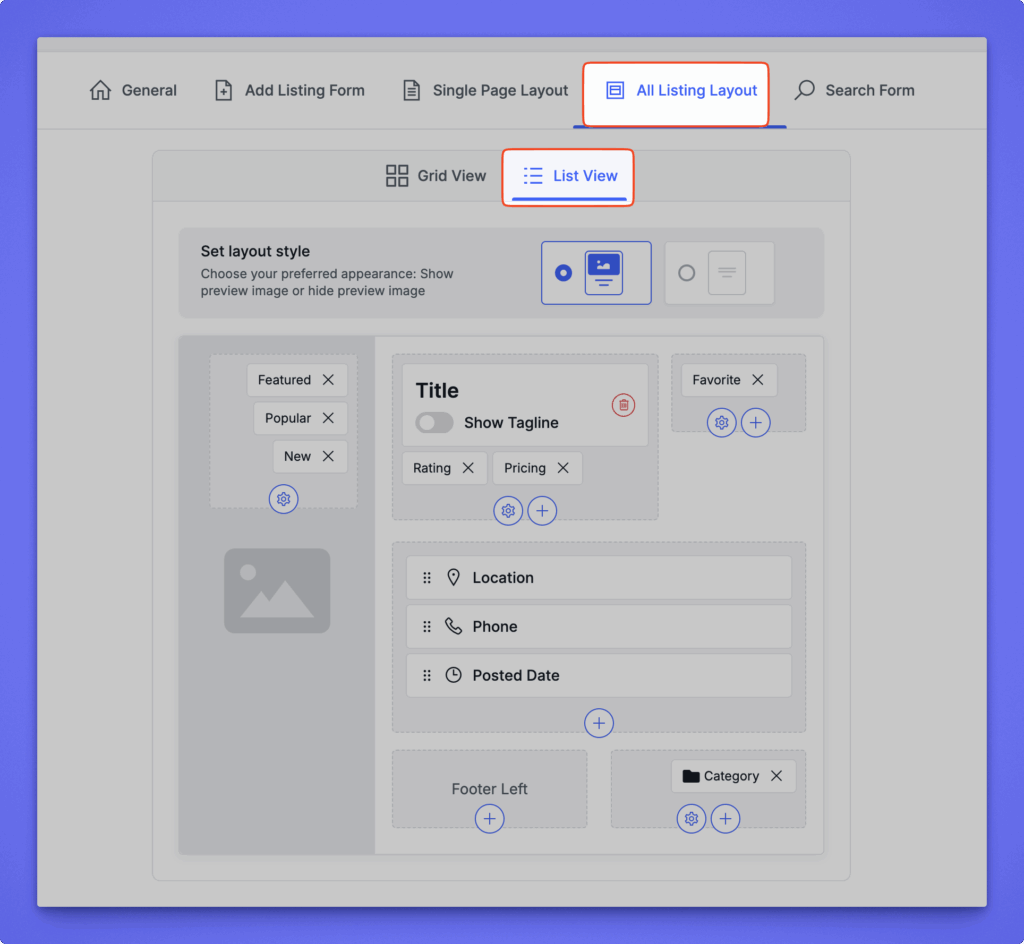Remove the Category widget

point(776,776)
